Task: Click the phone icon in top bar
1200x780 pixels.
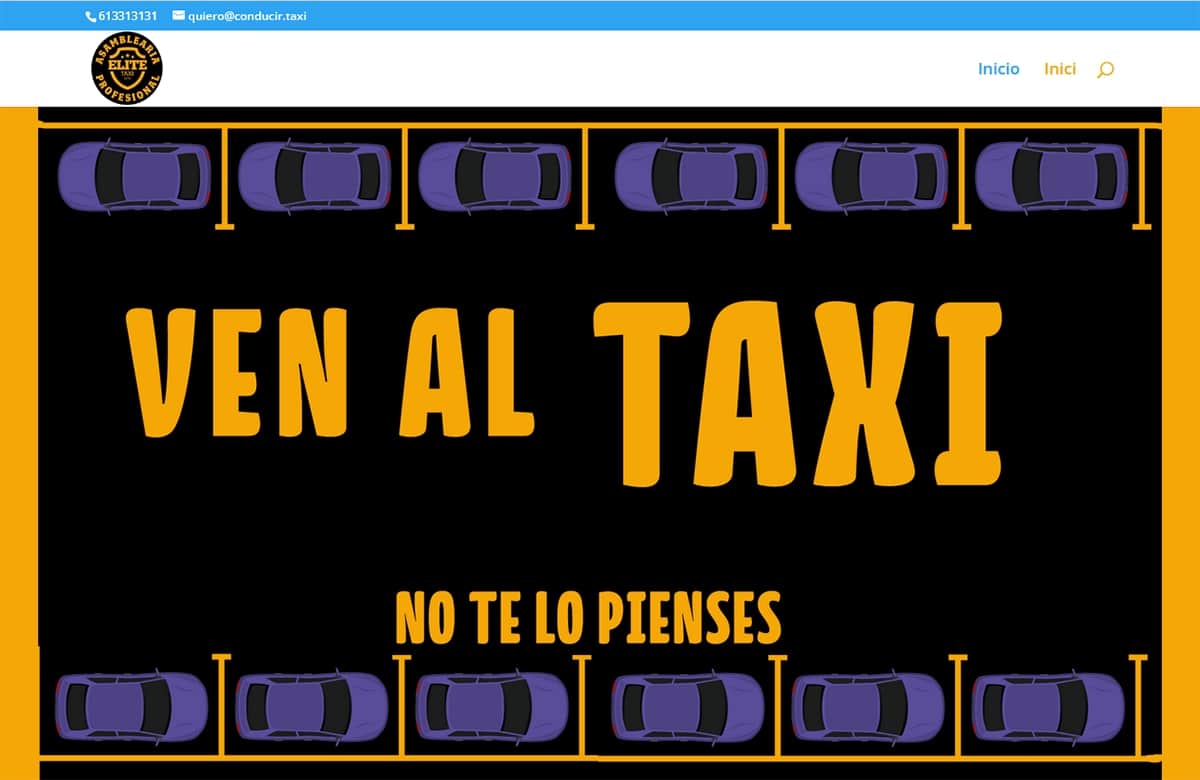Action: tap(92, 16)
